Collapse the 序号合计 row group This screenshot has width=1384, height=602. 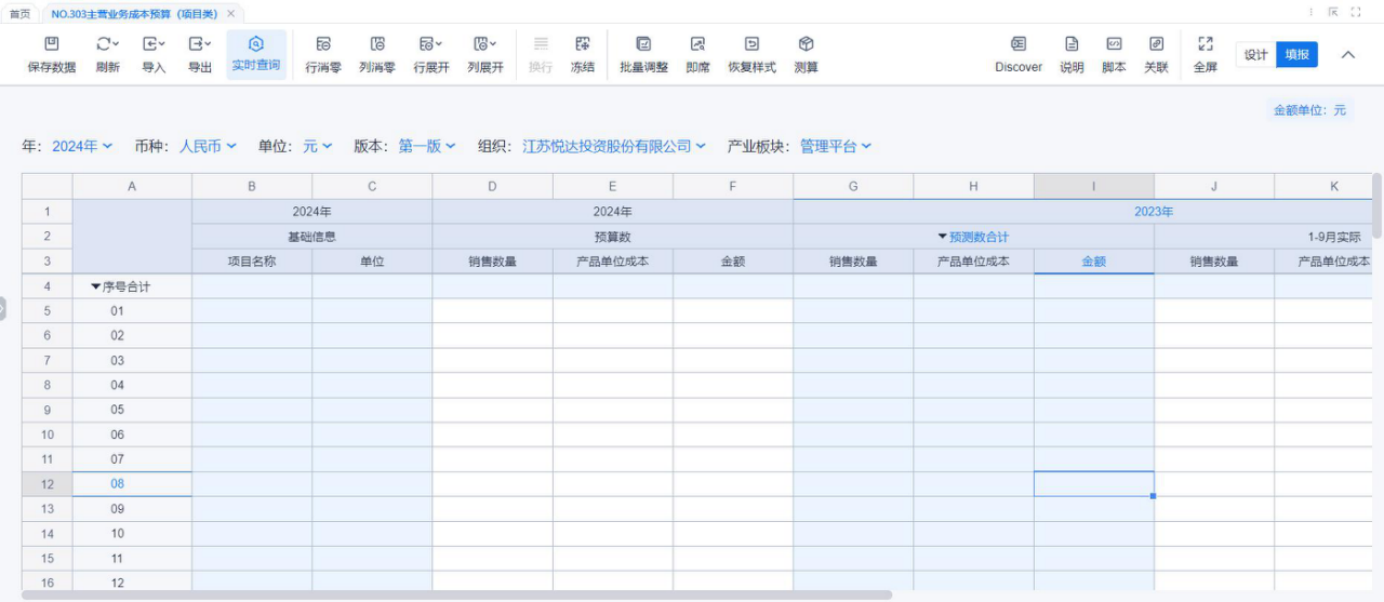click(x=96, y=287)
